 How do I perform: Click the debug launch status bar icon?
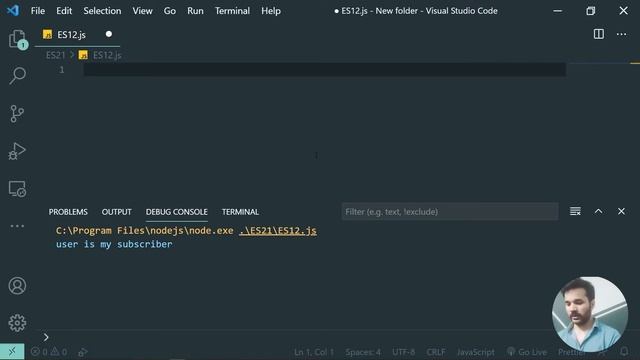pos(83,351)
